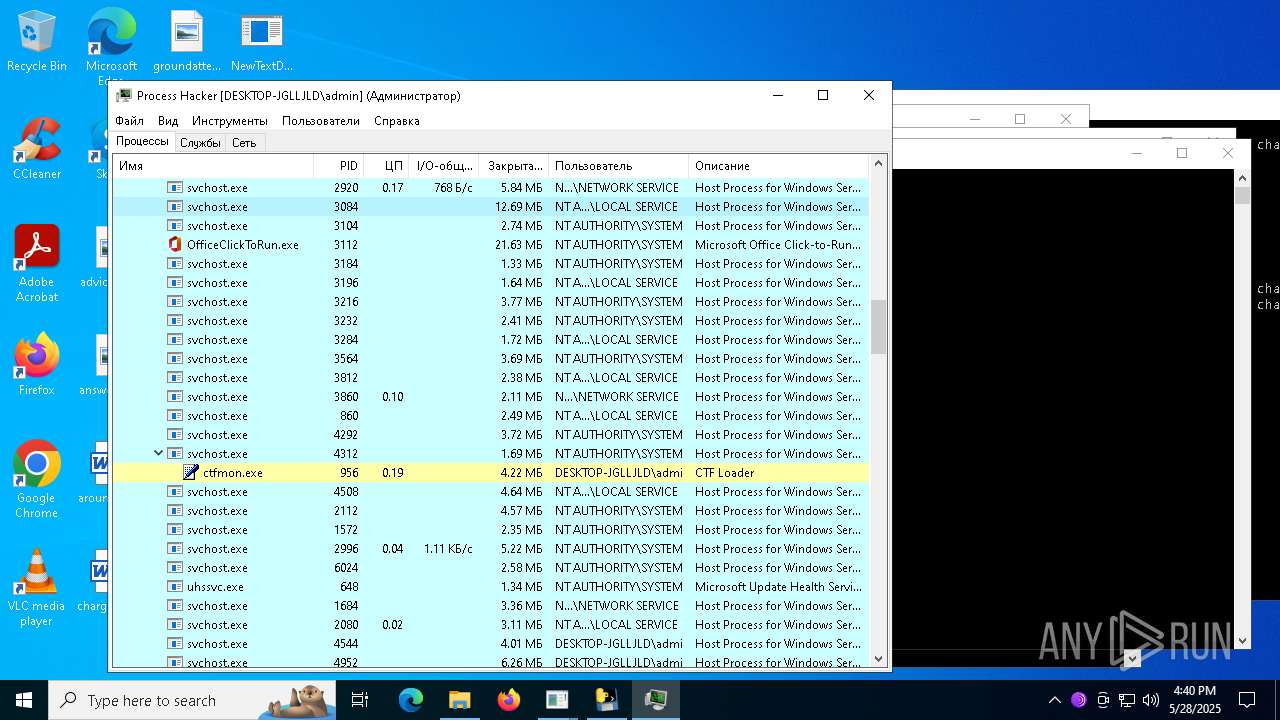
Task: Click the 21.63 МБ memory value
Action: [518, 245]
